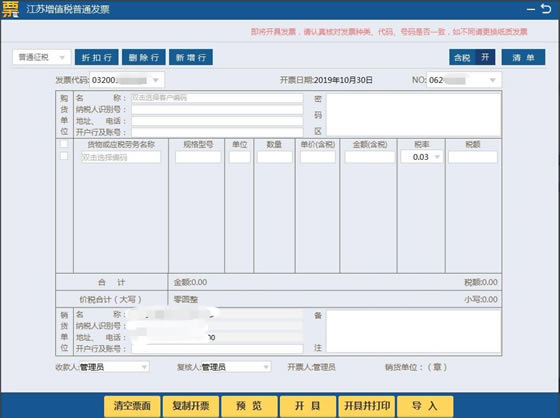Viewport: 560px width, 418px height.
Task: Minimize the invoice window
Action: pyautogui.click(x=531, y=9)
